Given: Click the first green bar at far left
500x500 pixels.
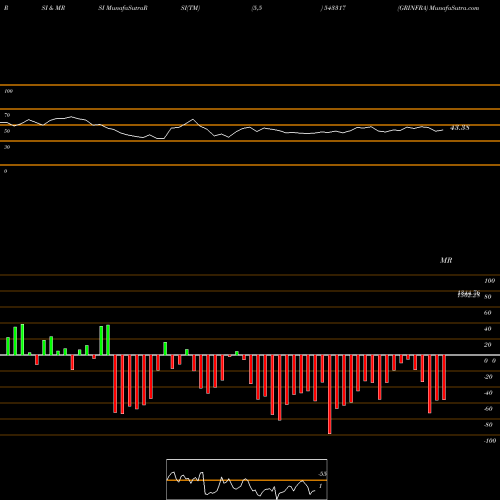Looking at the screenshot, I should pyautogui.click(x=8, y=346).
